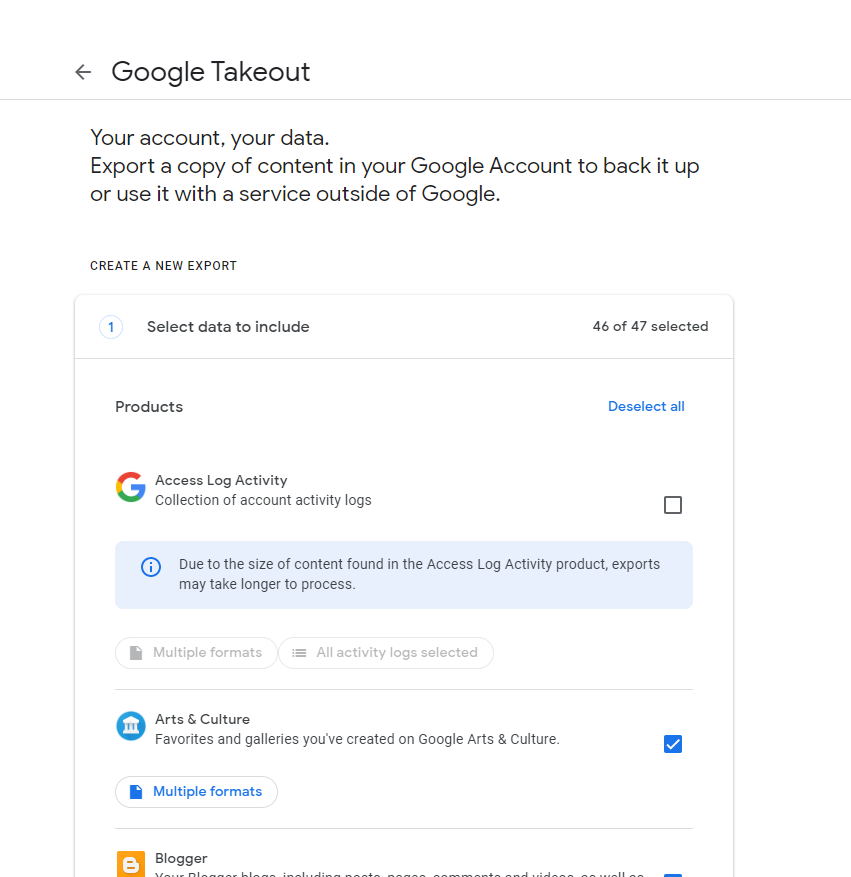Click the step 1 number circle

111,327
